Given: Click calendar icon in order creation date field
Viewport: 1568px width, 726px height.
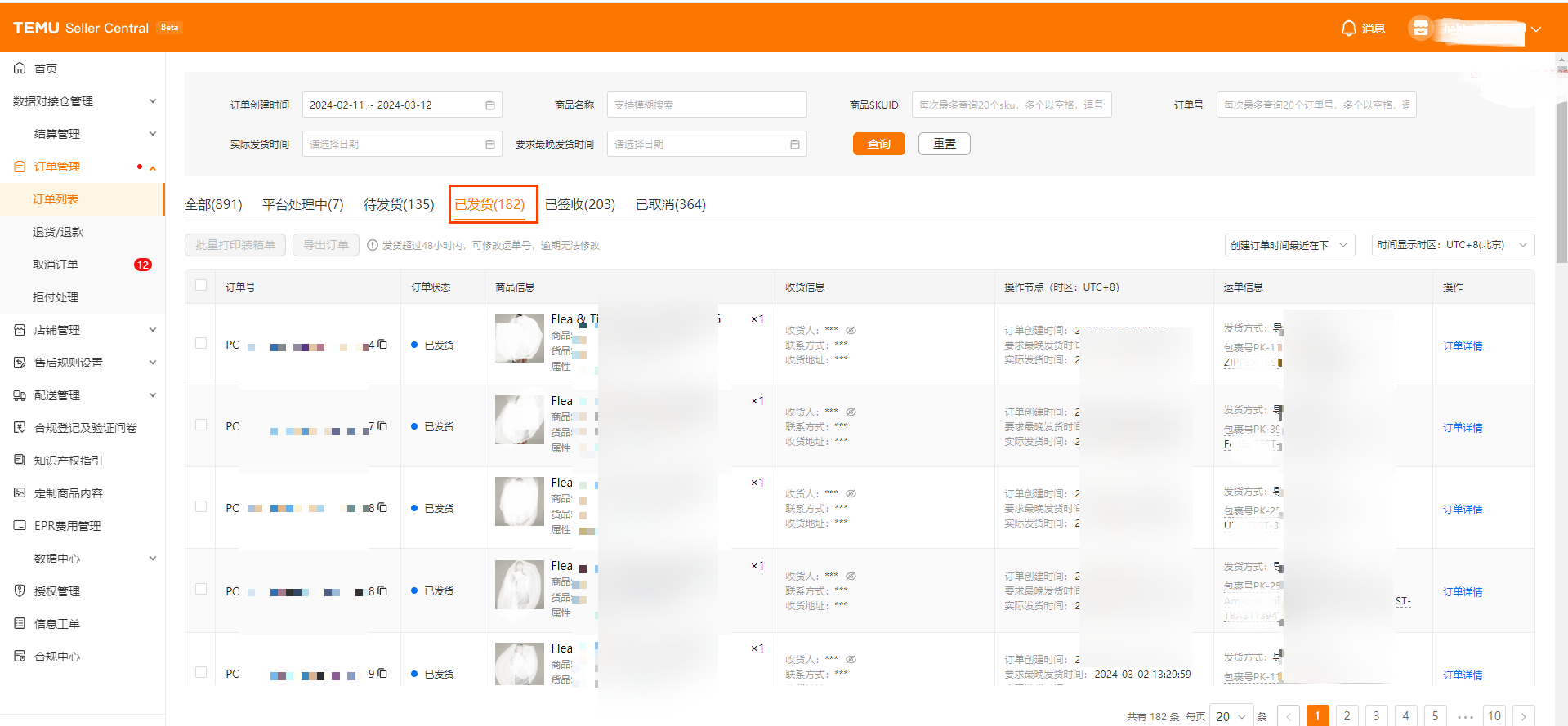Looking at the screenshot, I should [490, 105].
